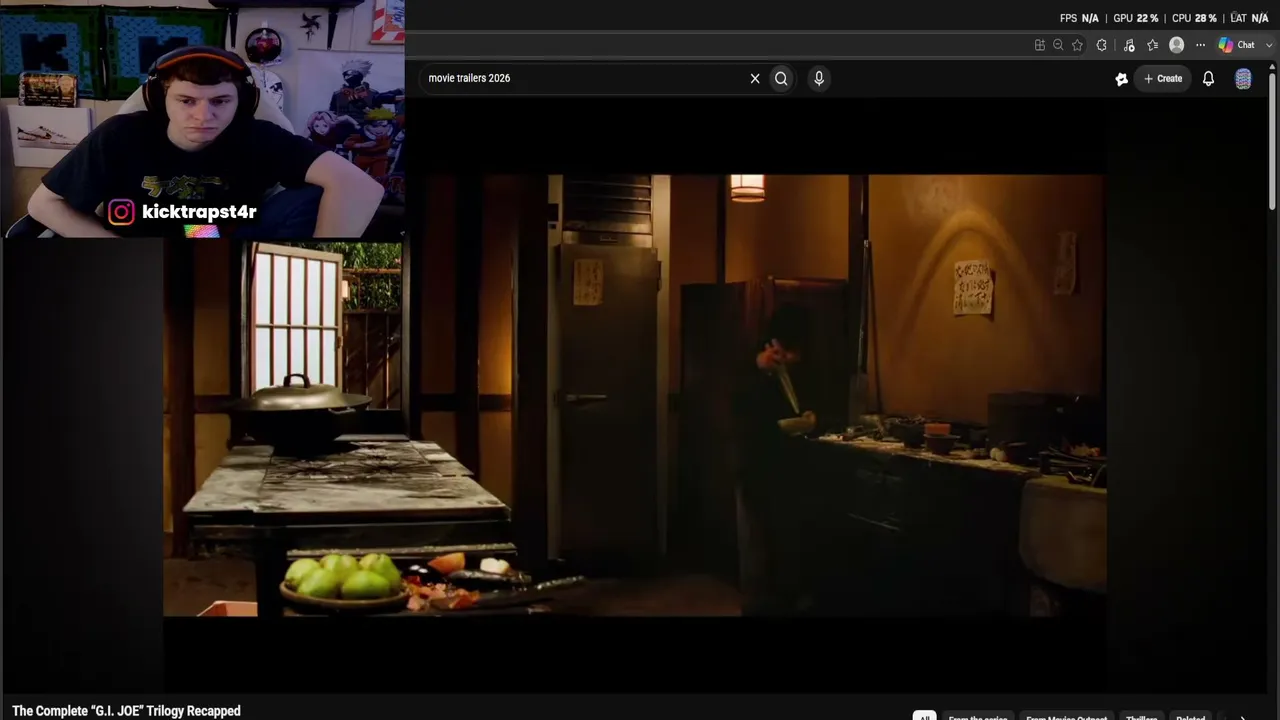Expand the chevron next to Chat

[1269, 45]
